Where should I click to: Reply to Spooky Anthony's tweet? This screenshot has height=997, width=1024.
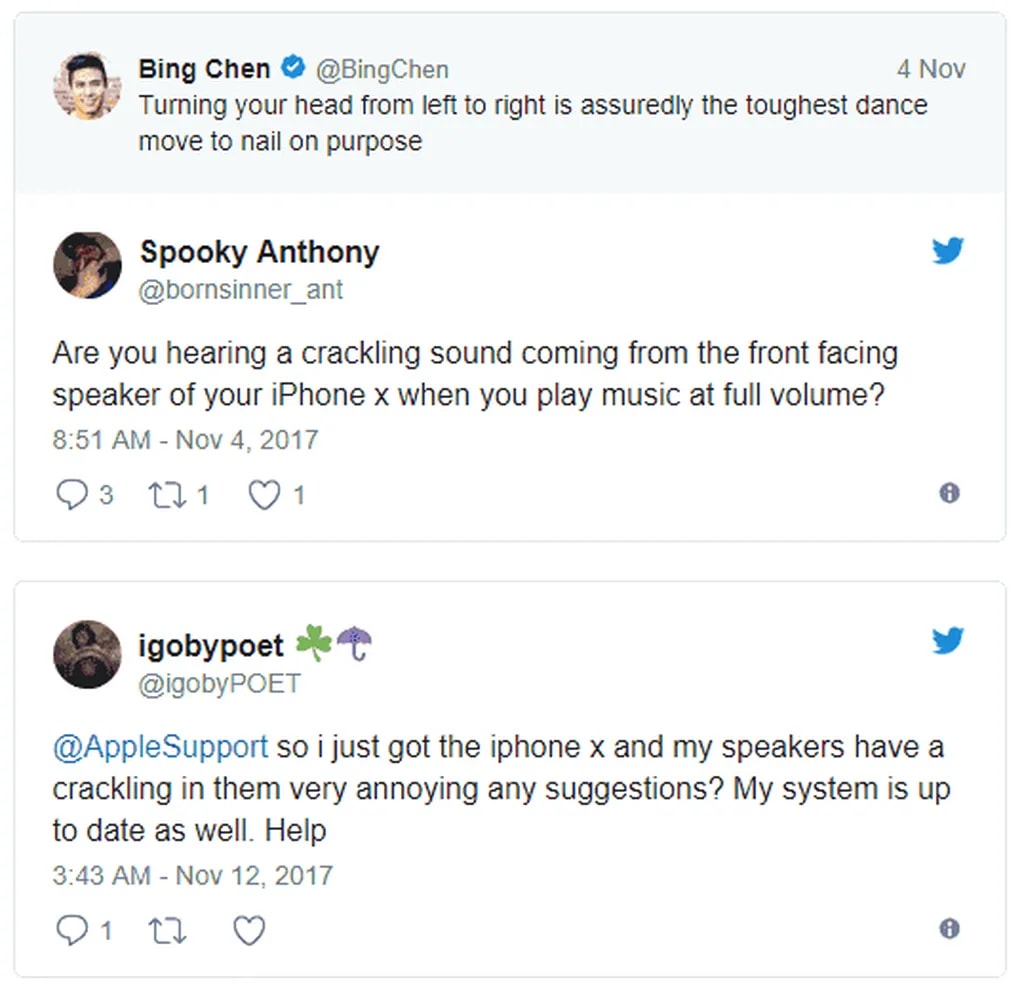click(x=71, y=494)
